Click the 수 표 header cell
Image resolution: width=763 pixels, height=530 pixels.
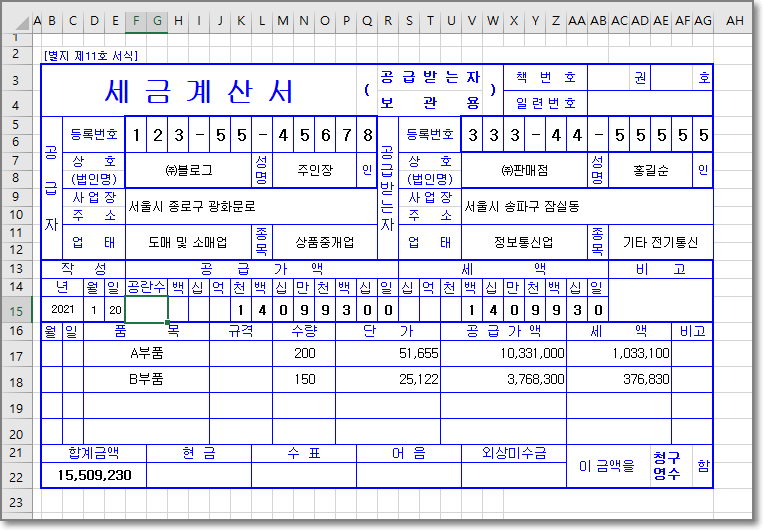point(304,454)
